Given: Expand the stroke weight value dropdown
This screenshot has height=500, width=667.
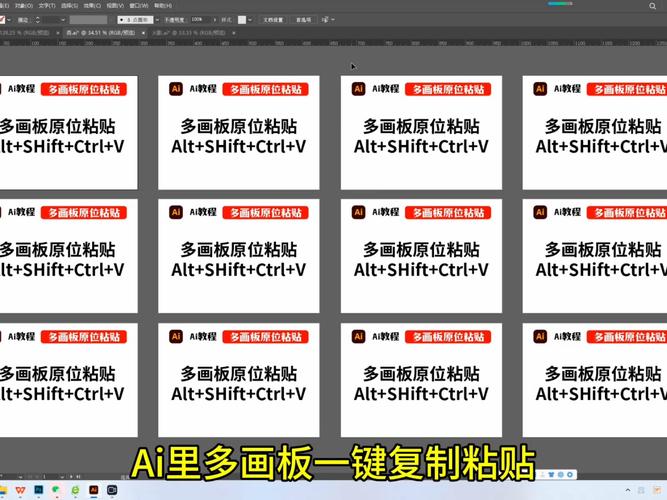Looking at the screenshot, I should tap(63, 20).
